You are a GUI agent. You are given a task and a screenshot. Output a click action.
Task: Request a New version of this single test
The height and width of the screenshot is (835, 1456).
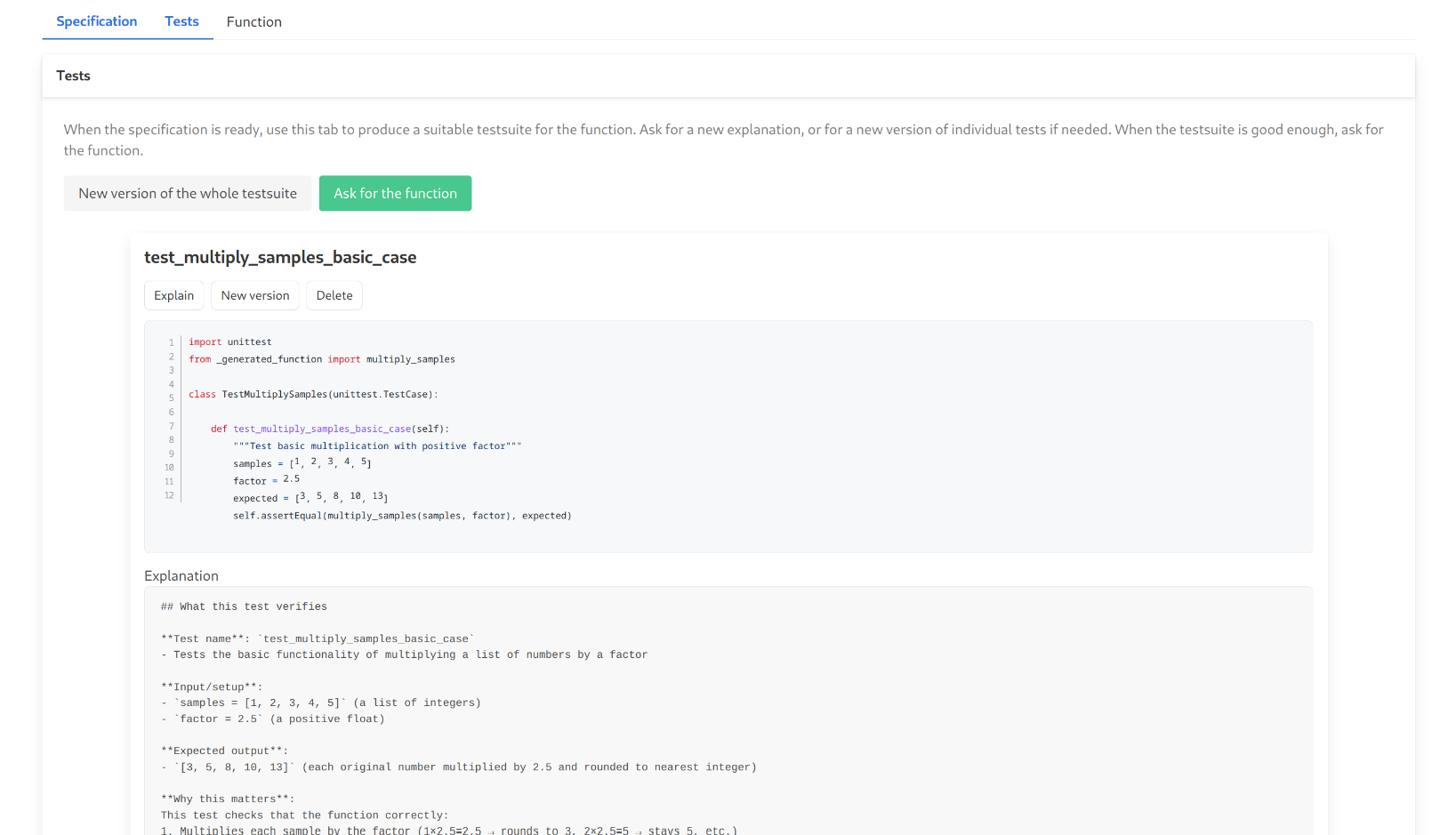255,296
